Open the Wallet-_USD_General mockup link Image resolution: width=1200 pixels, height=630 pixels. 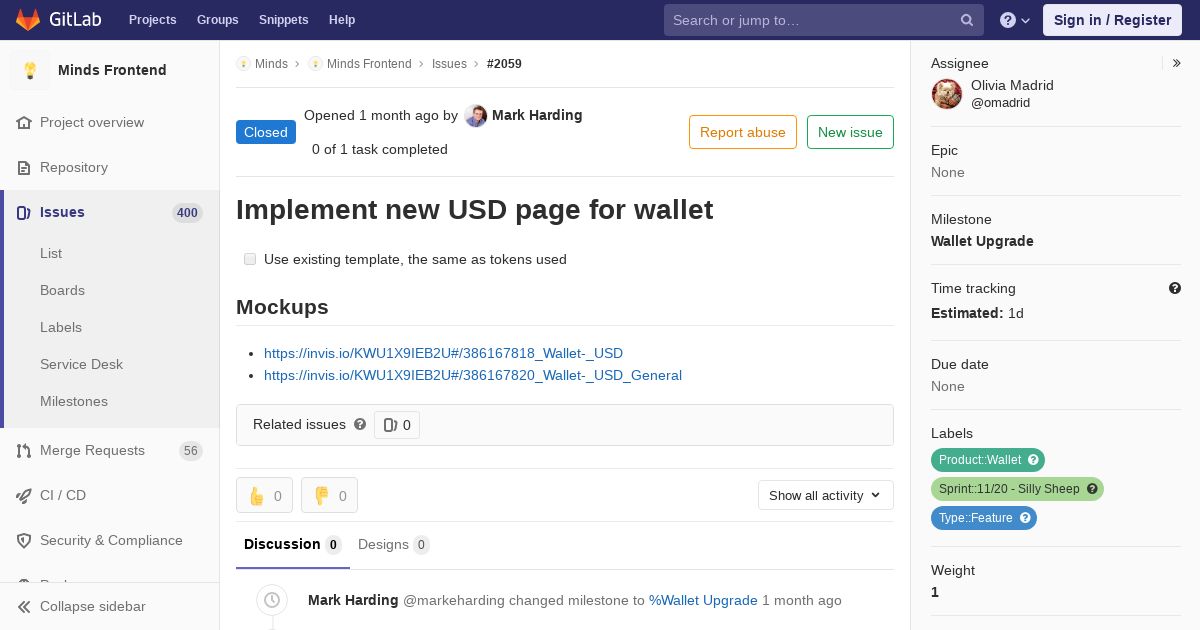[473, 375]
